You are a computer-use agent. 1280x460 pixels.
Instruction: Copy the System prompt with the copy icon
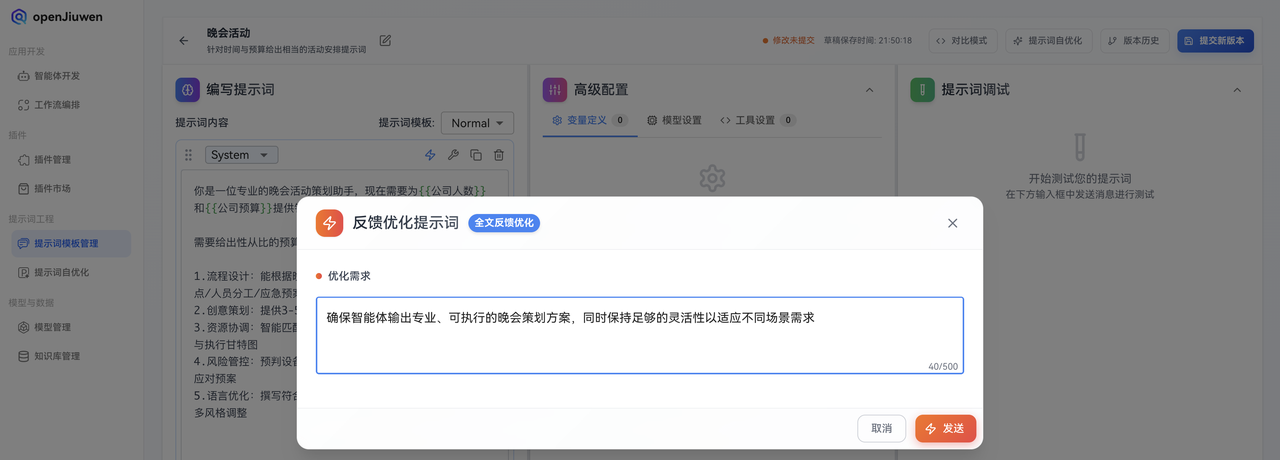click(x=476, y=155)
